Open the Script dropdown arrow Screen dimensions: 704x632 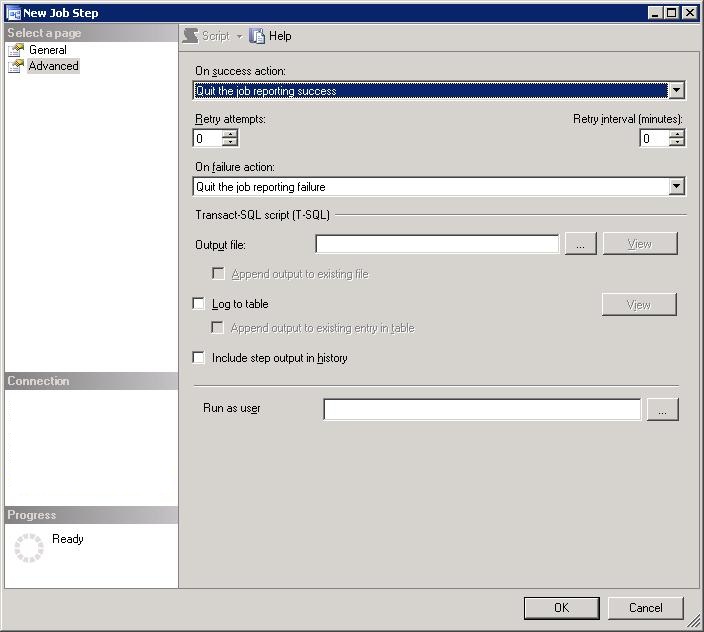pyautogui.click(x=239, y=36)
